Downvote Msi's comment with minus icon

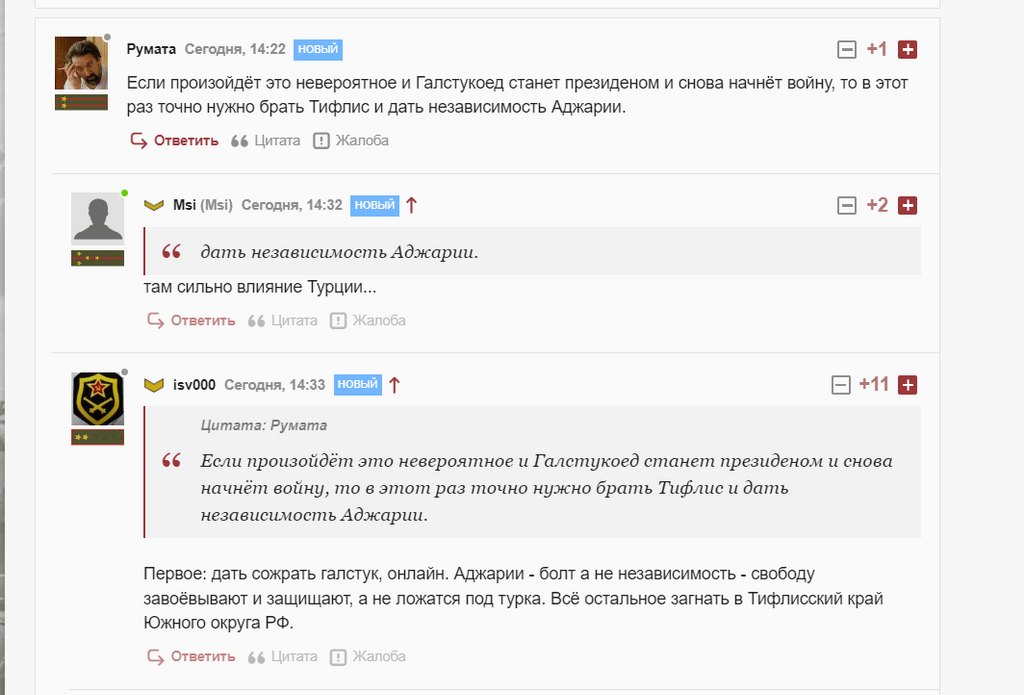click(x=846, y=205)
